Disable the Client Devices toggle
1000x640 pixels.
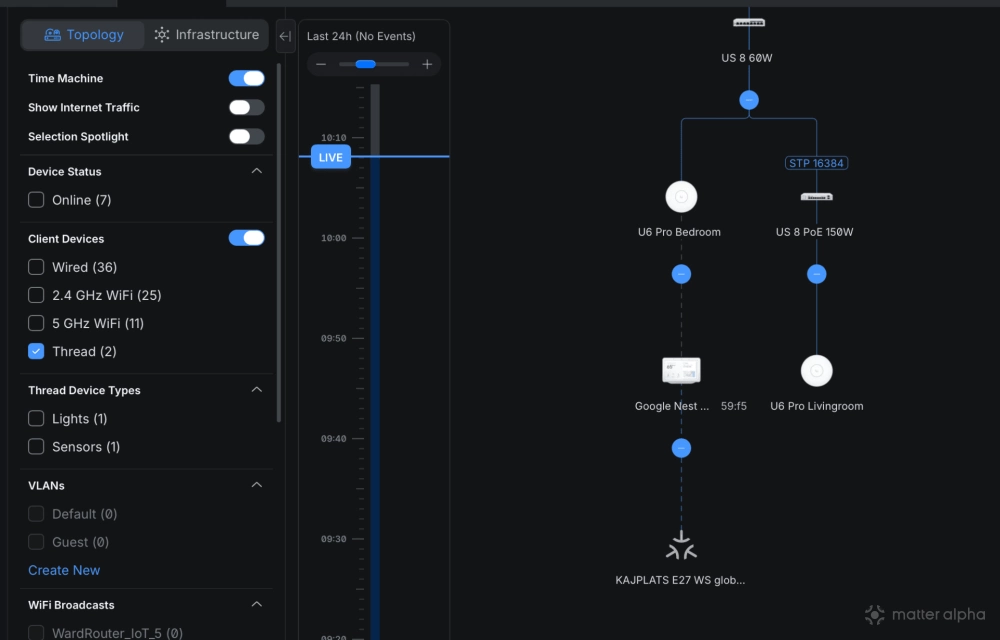click(x=246, y=238)
